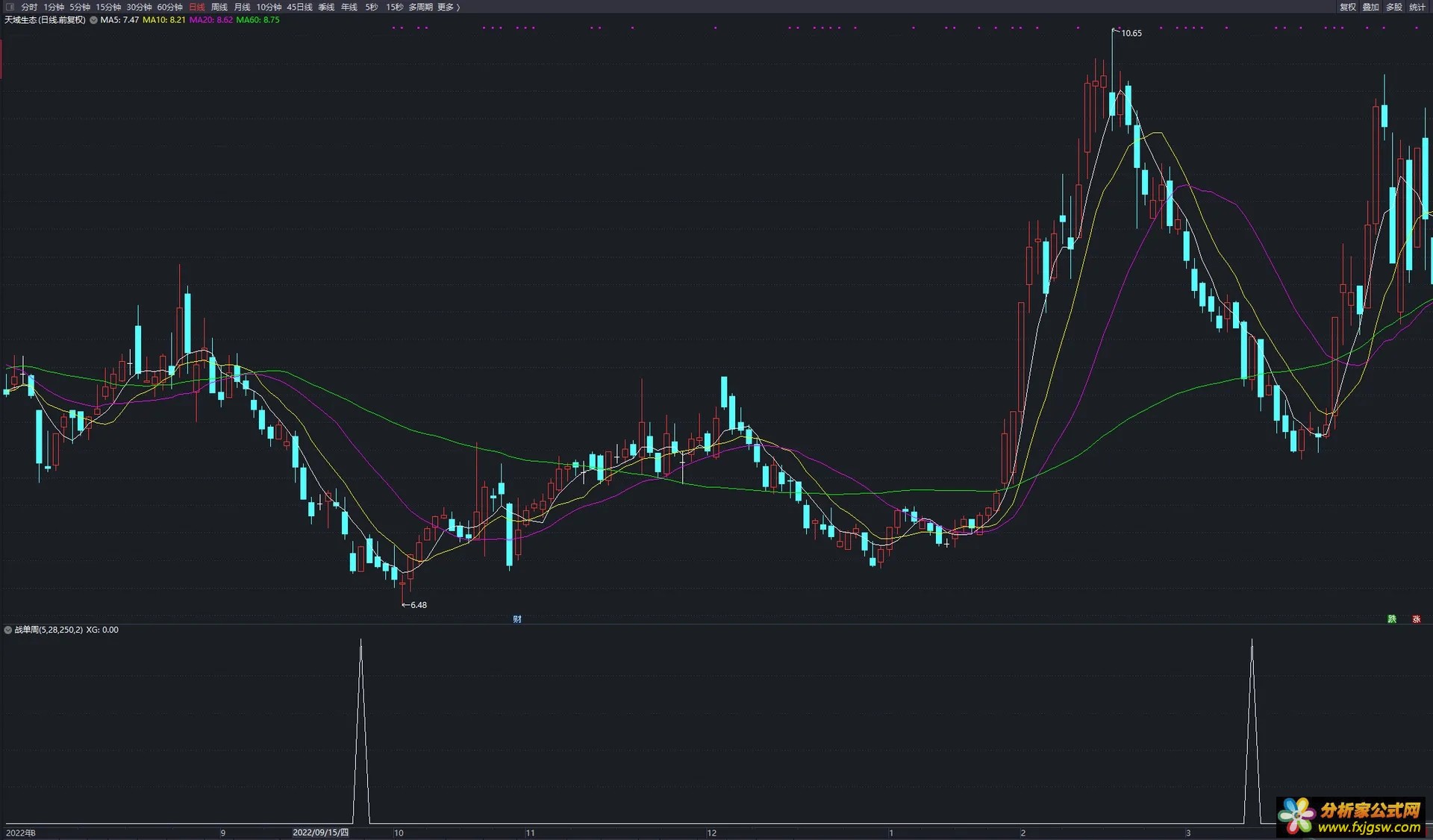Select the 30分钟 period tab
The image size is (1433, 840).
(x=139, y=7)
